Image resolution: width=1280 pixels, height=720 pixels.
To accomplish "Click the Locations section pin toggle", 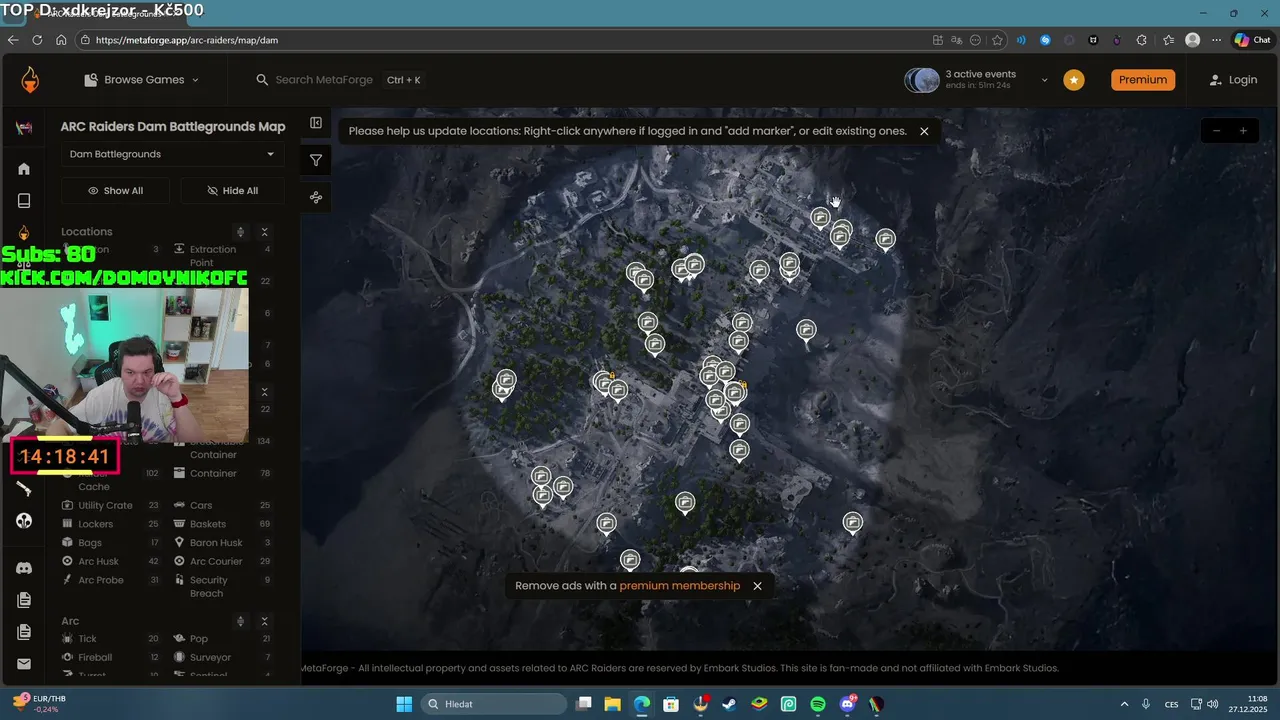I will coord(240,232).
